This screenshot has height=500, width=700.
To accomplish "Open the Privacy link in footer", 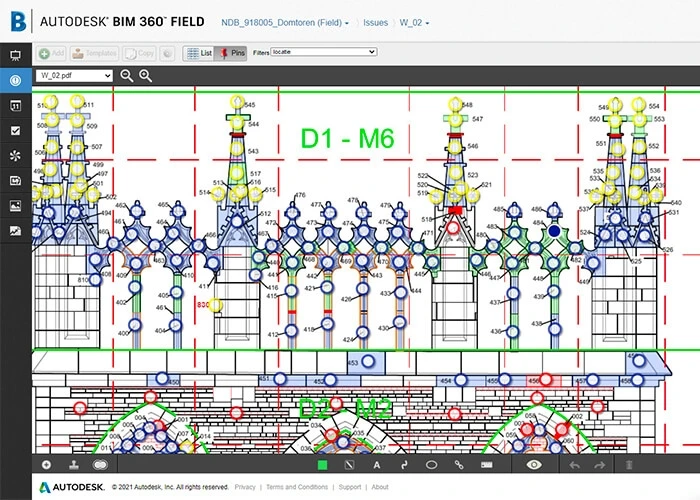I will point(245,487).
